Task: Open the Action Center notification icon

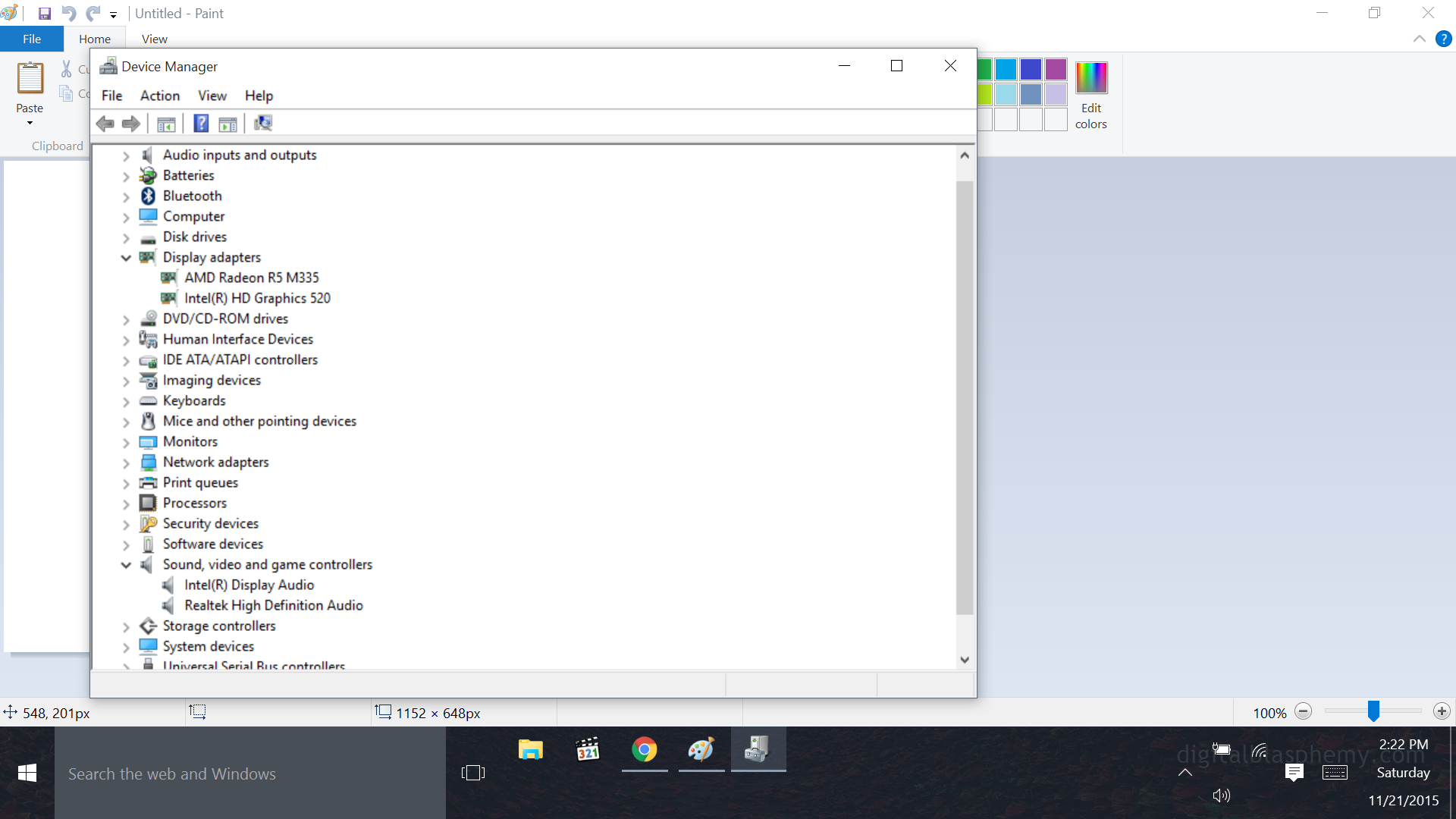Action: pos(1294,773)
